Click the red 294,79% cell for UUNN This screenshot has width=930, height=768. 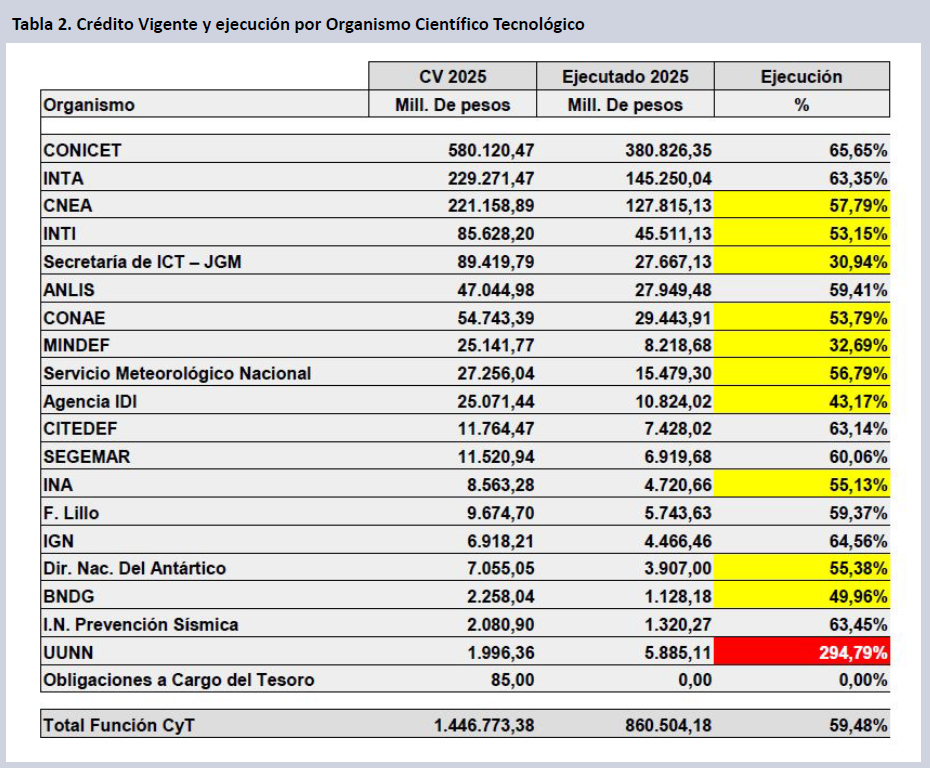click(802, 652)
